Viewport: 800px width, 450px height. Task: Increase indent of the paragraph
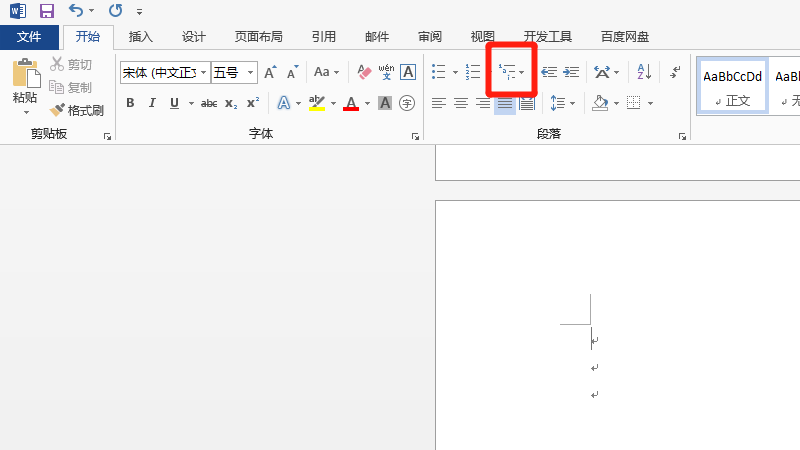pyautogui.click(x=571, y=72)
